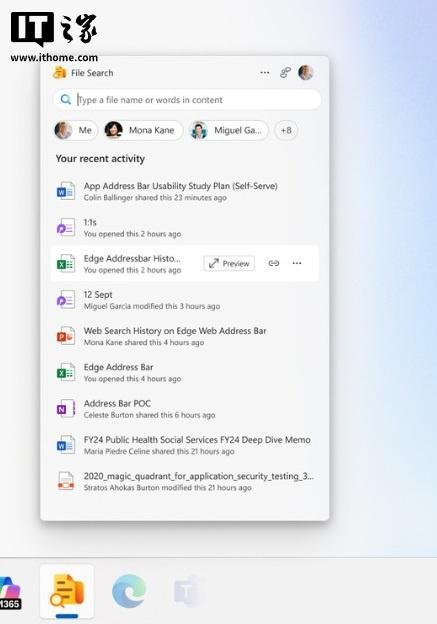Screen dimensions: 437x624
Task: Open Web Search History on Edge Web Address Bar
Action: 175,331
